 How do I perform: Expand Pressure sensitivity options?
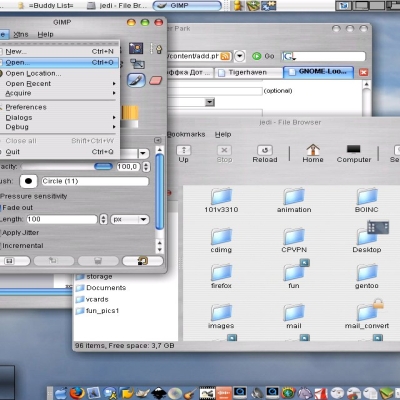(x=33, y=196)
